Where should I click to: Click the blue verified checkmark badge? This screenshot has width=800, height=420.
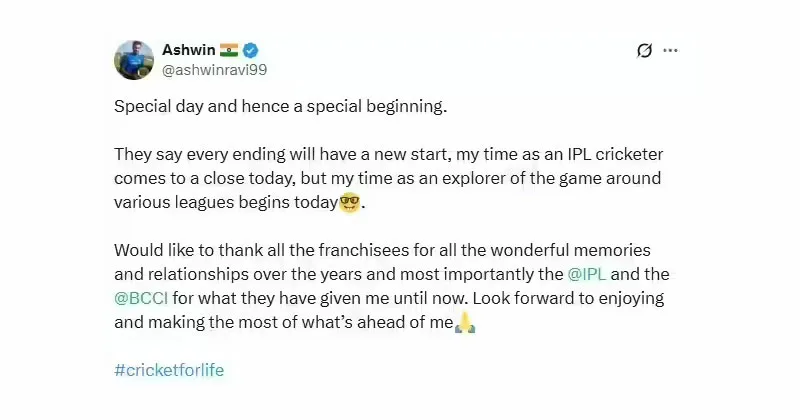pyautogui.click(x=250, y=50)
